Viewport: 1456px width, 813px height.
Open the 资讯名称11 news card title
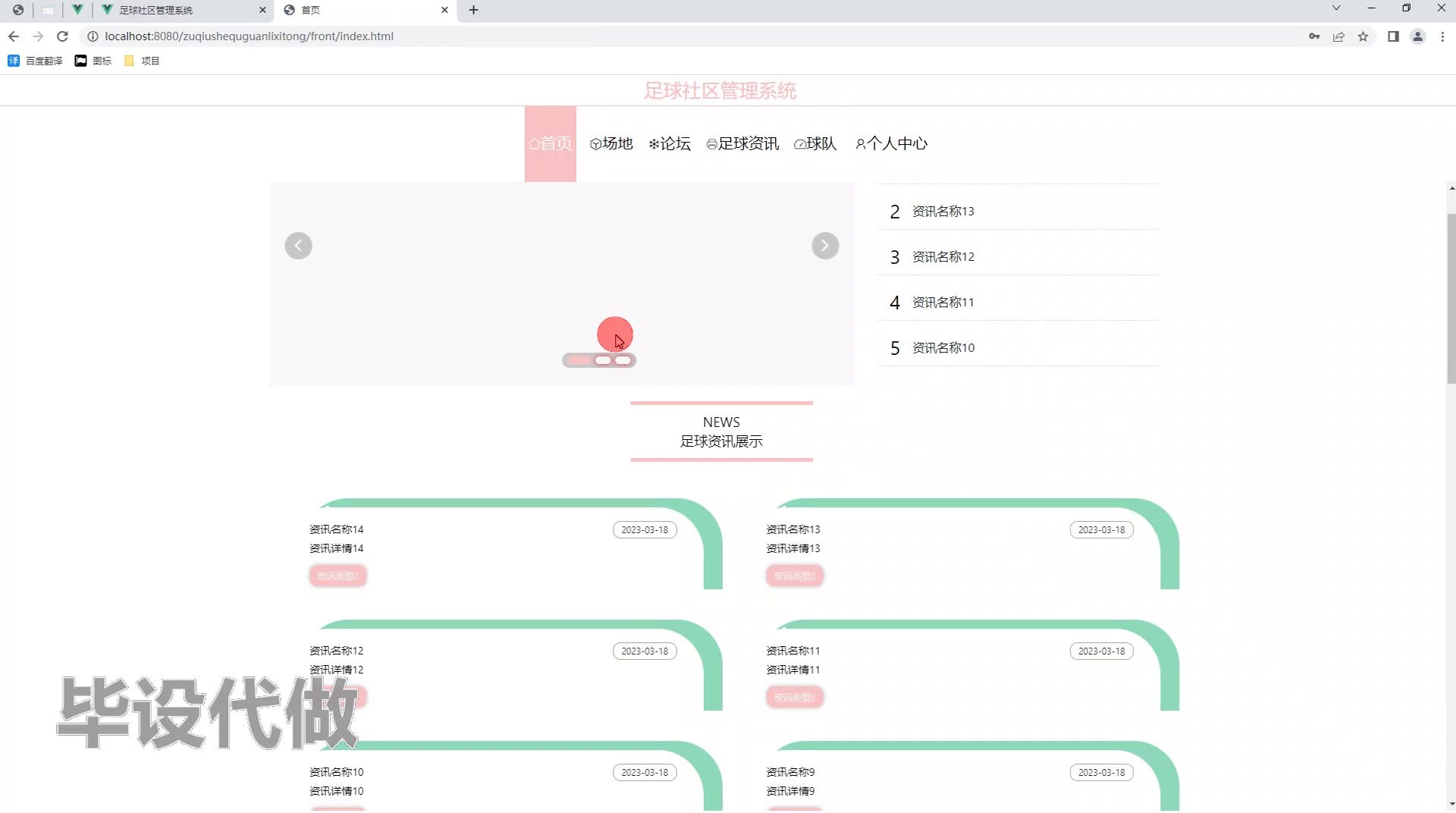[x=793, y=651]
